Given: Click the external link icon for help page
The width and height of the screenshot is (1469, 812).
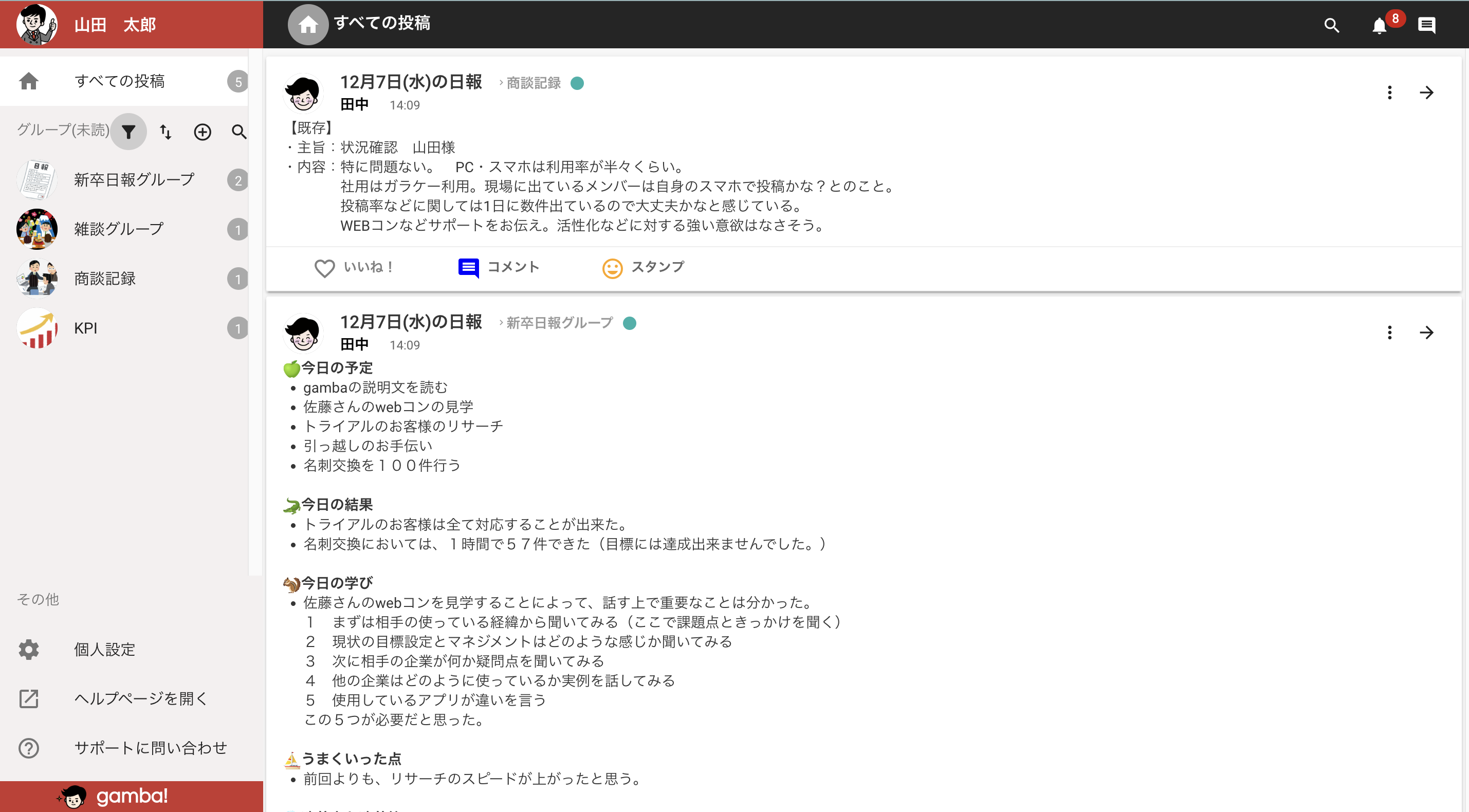Looking at the screenshot, I should click(28, 698).
